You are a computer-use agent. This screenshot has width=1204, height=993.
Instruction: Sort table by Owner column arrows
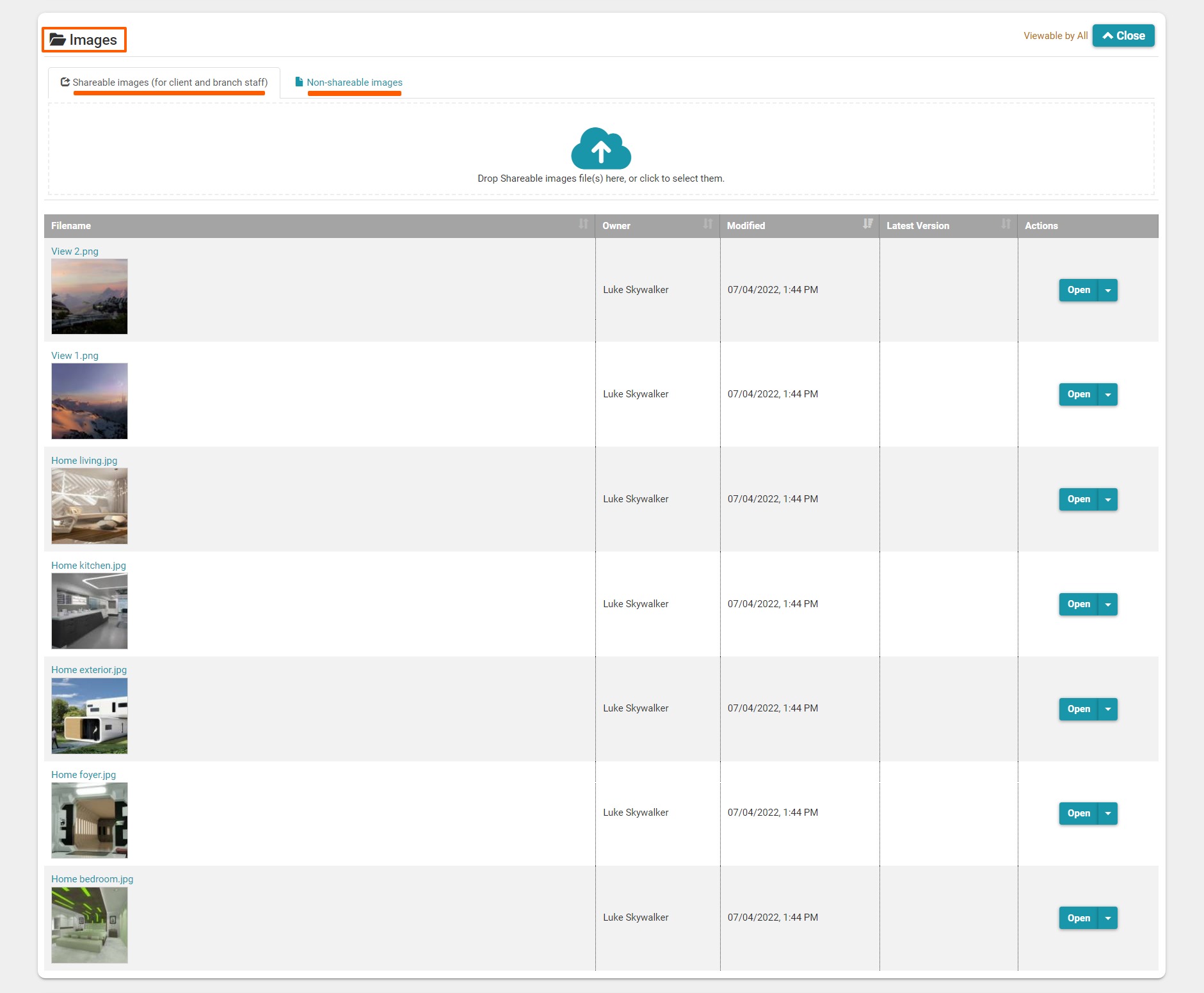(708, 224)
